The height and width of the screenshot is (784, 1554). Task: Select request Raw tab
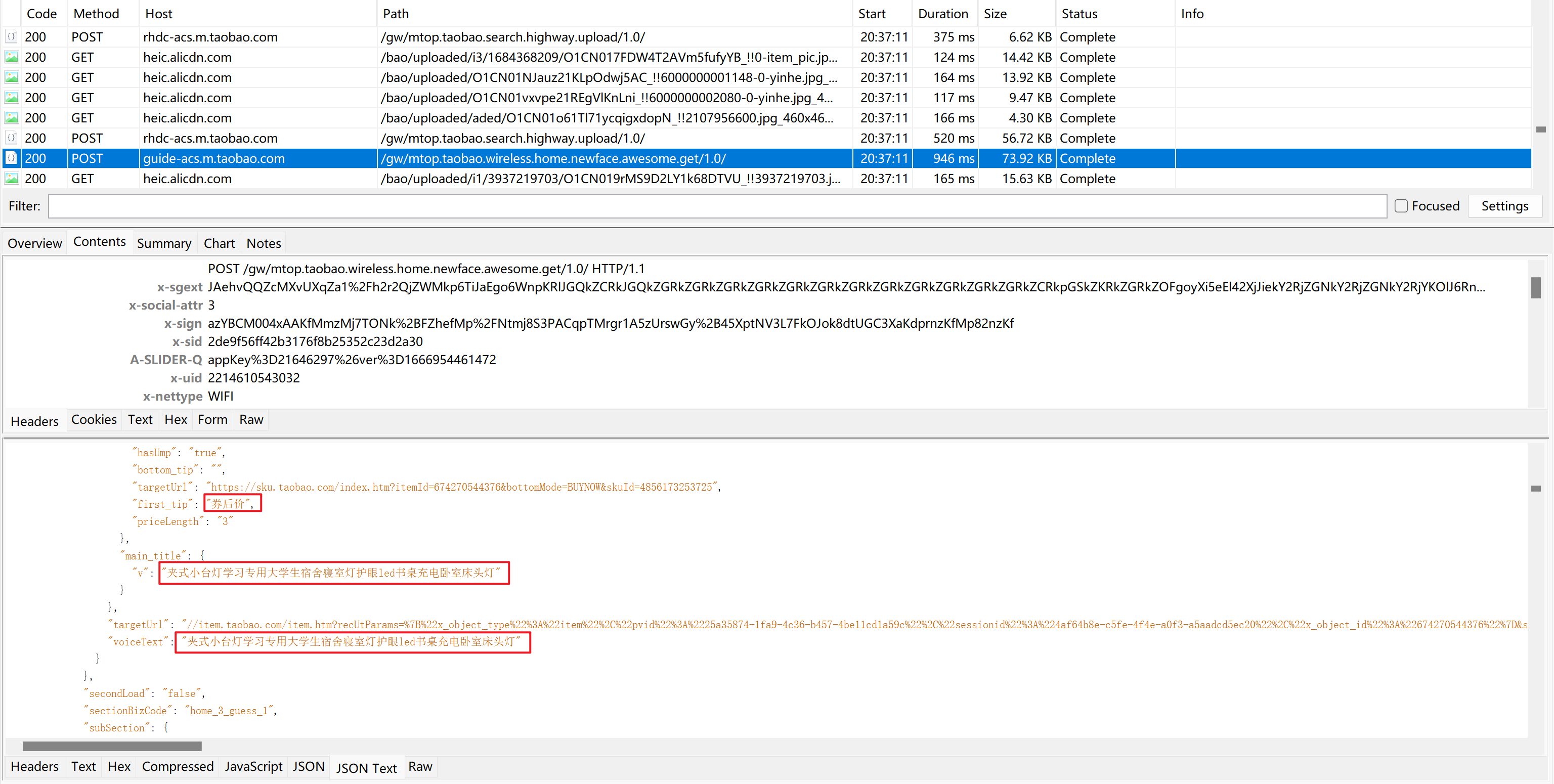pos(251,420)
